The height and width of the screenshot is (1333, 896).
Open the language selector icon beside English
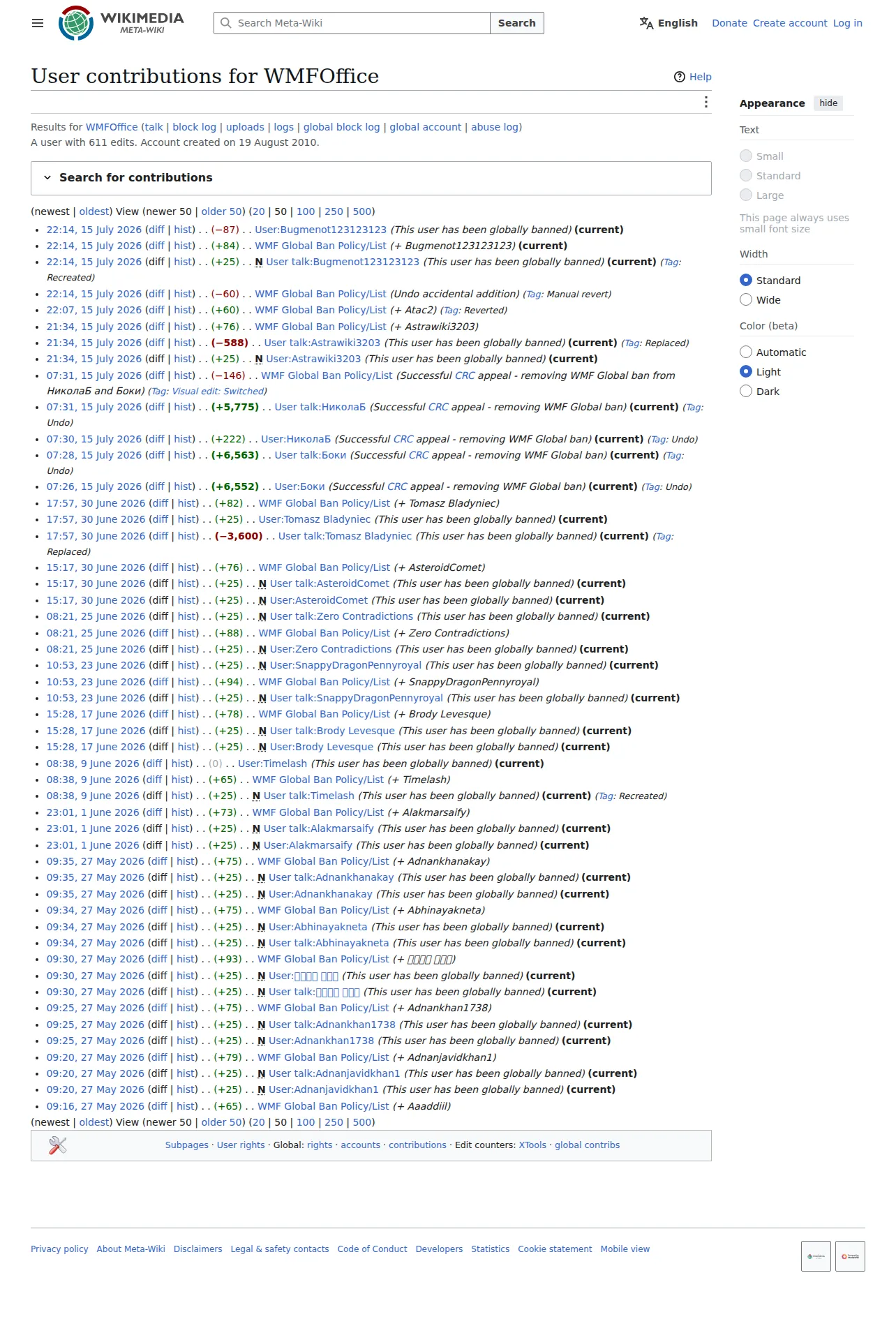click(x=646, y=23)
